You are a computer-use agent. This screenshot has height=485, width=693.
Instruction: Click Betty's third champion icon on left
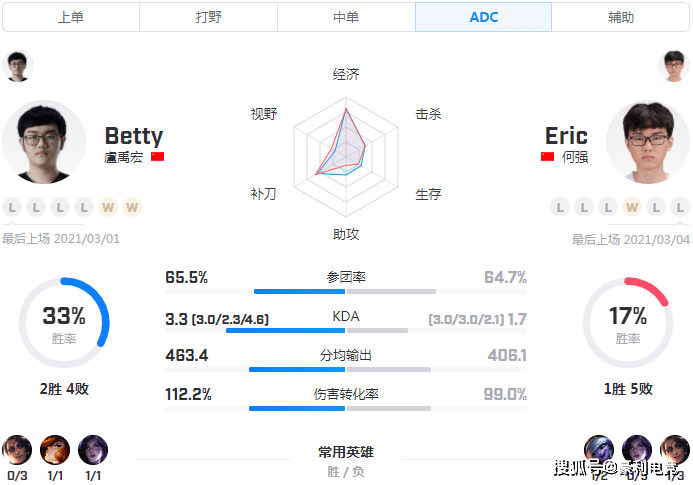tap(93, 451)
